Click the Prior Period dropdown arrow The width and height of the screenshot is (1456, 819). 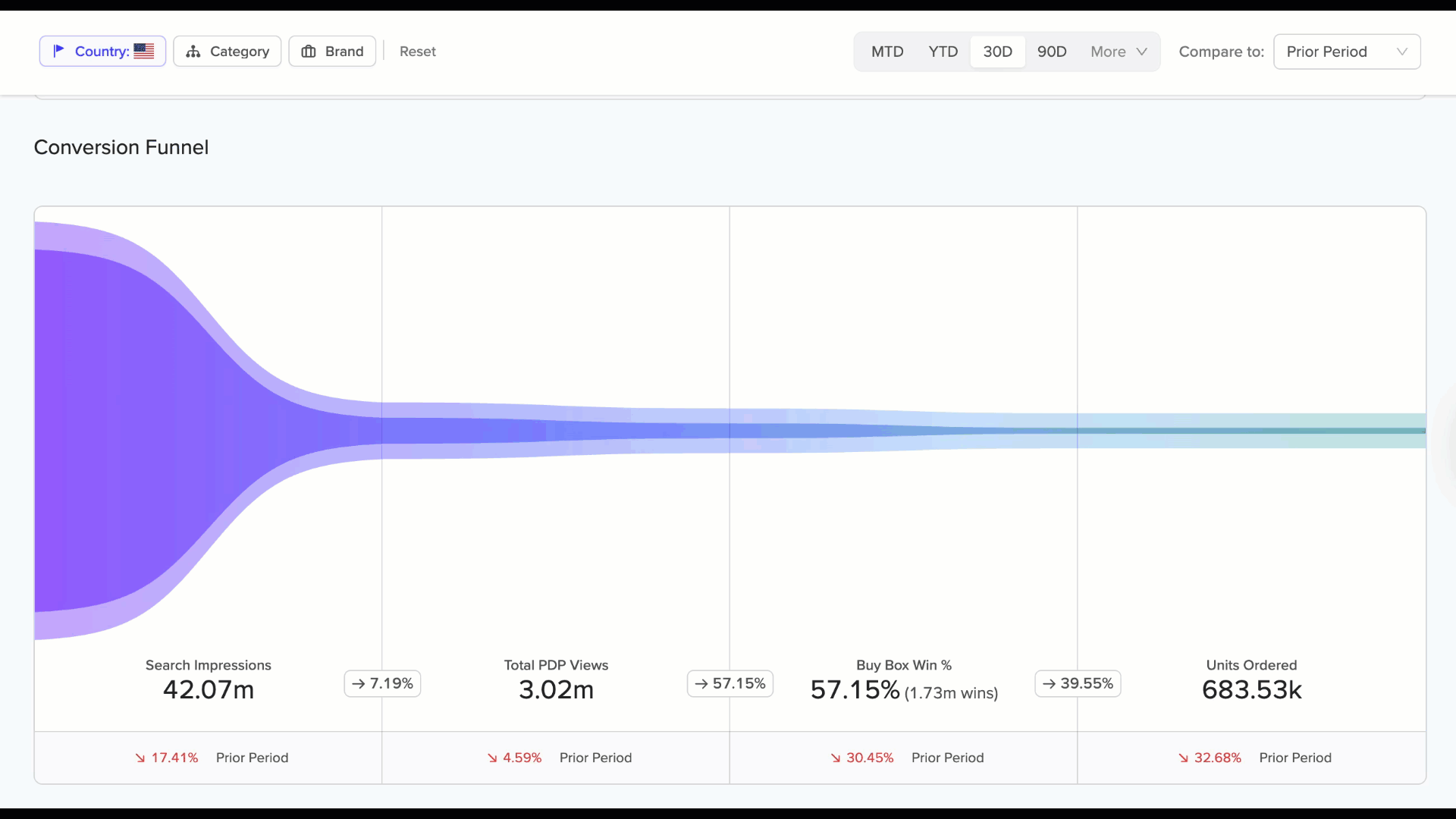pos(1402,52)
